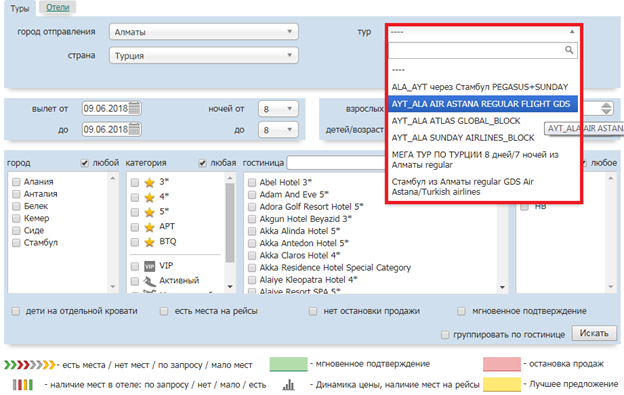Check the Сиде city checkbox
The image size is (624, 395).
coord(16,231)
